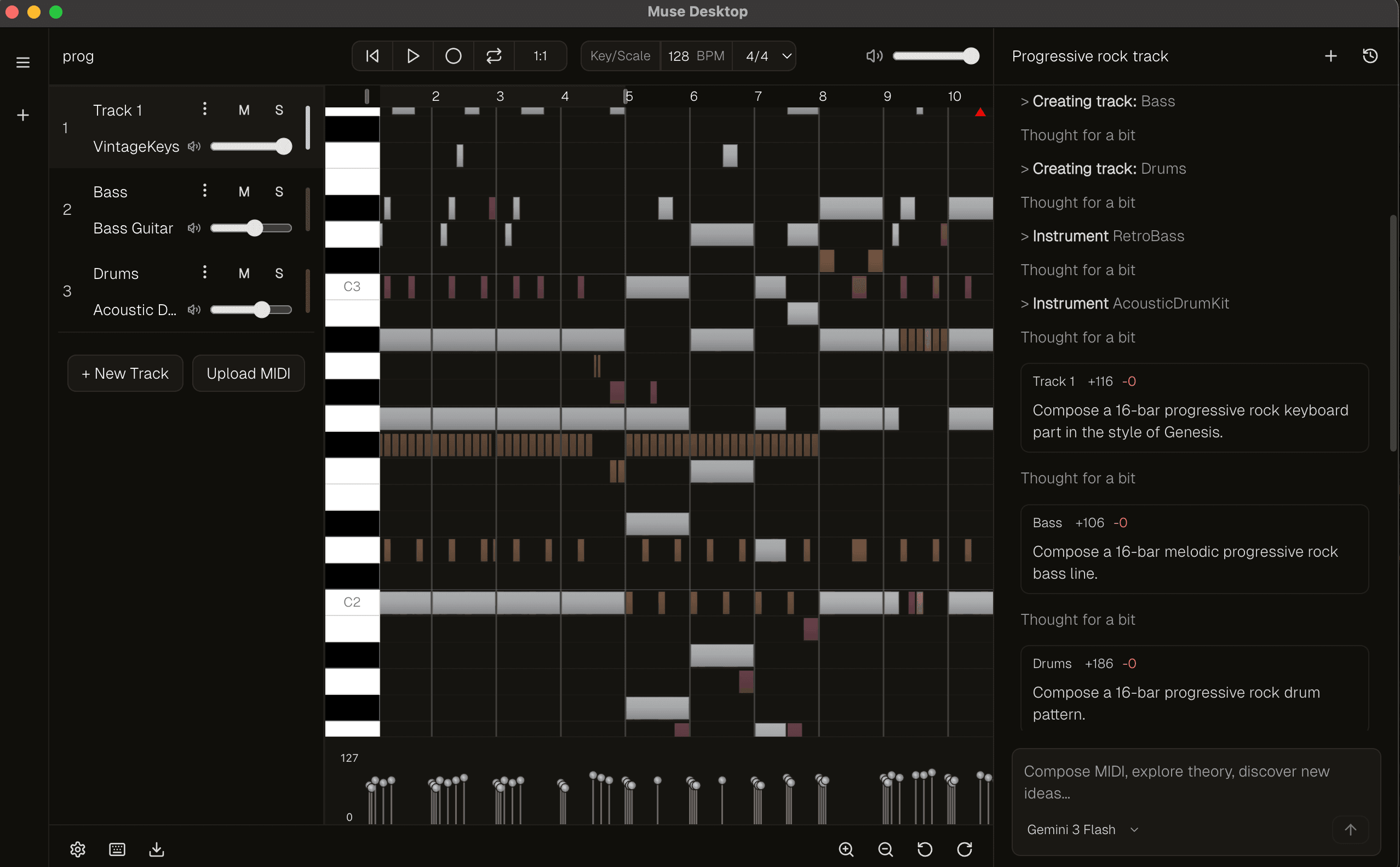Viewport: 1400px width, 867px height.
Task: Open the Drums track options menu
Action: click(205, 272)
